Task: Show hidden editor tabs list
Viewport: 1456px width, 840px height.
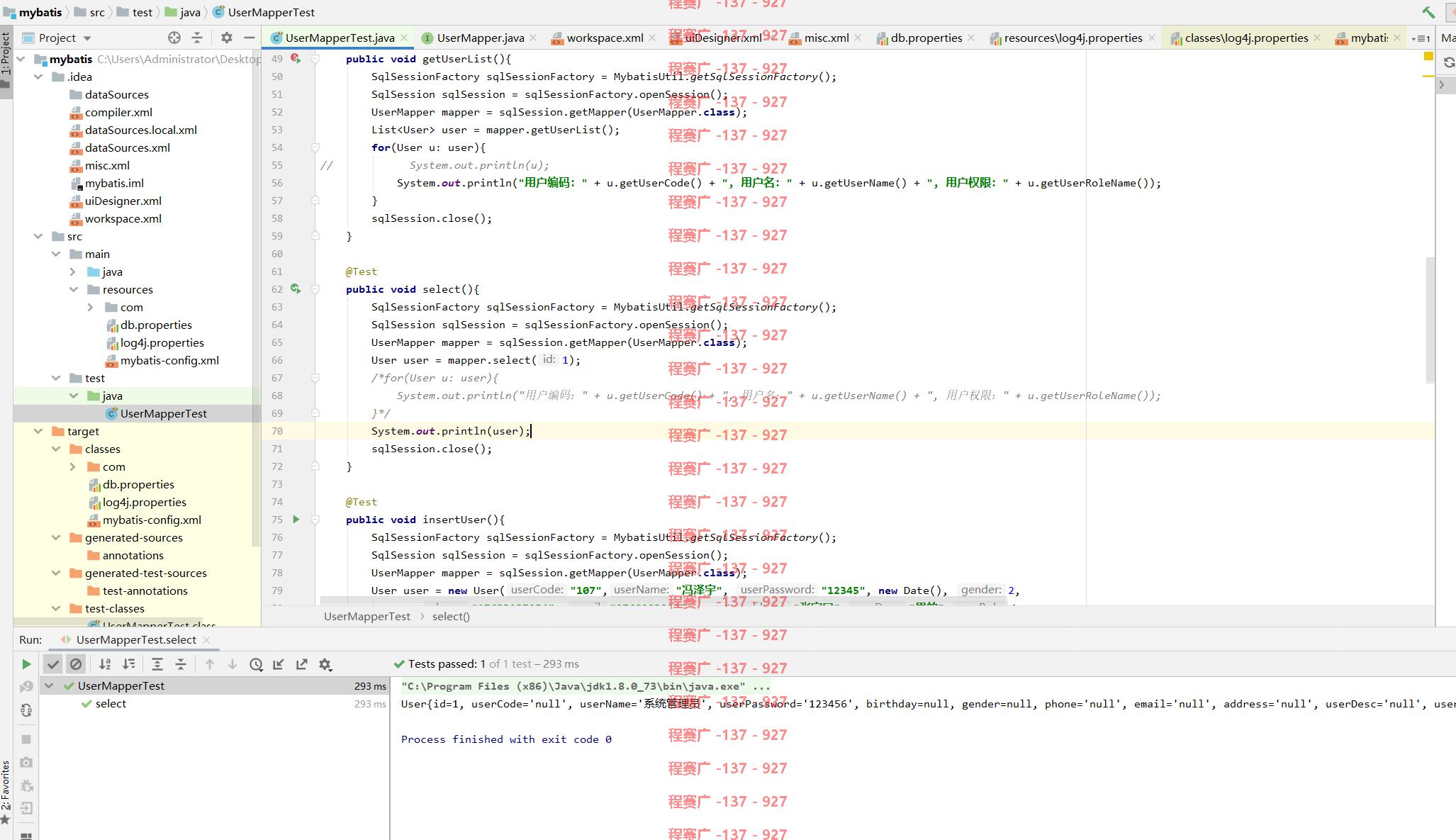Action: (1421, 38)
